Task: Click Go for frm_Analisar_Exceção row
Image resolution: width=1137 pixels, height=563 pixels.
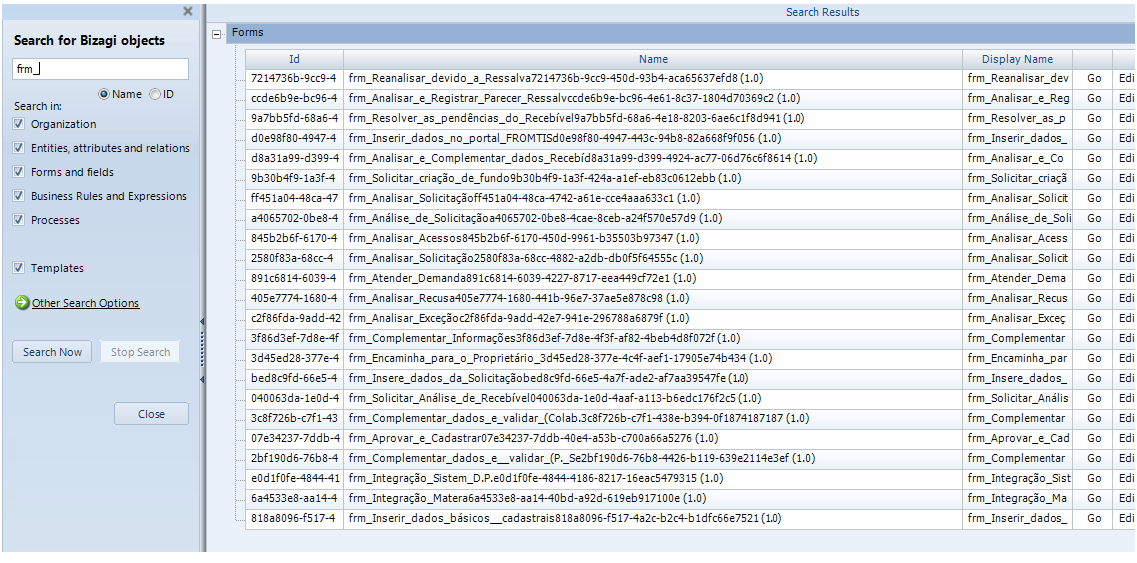Action: (1093, 319)
